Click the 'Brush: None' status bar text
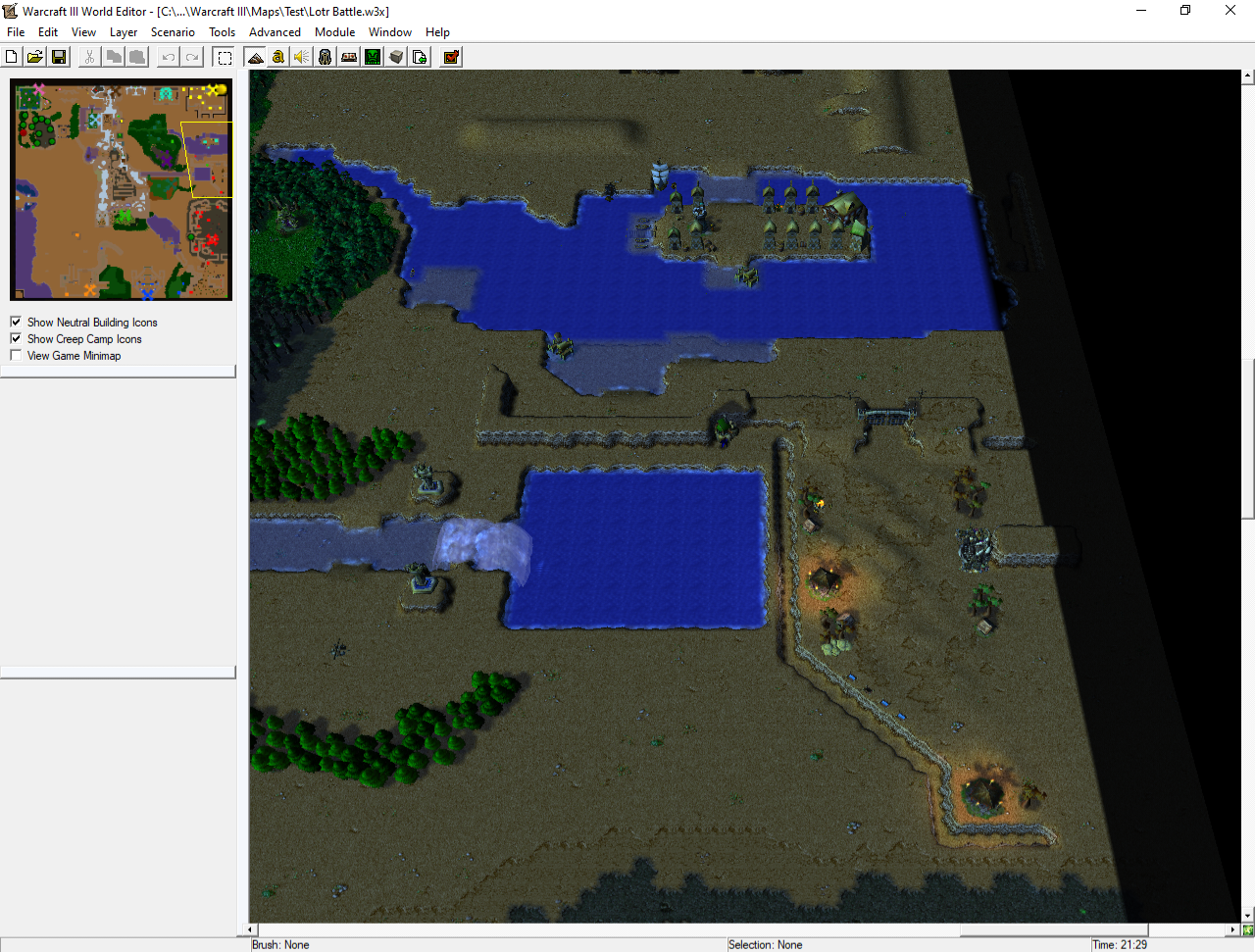The image size is (1255, 952). pos(280,945)
